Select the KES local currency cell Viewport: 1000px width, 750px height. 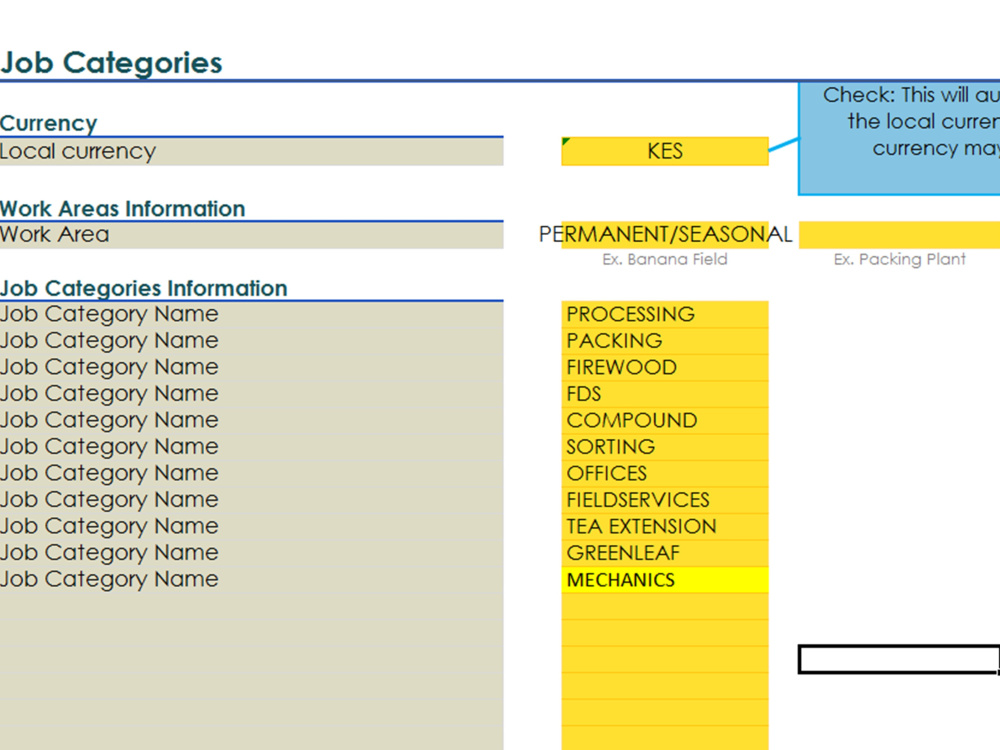tap(665, 151)
